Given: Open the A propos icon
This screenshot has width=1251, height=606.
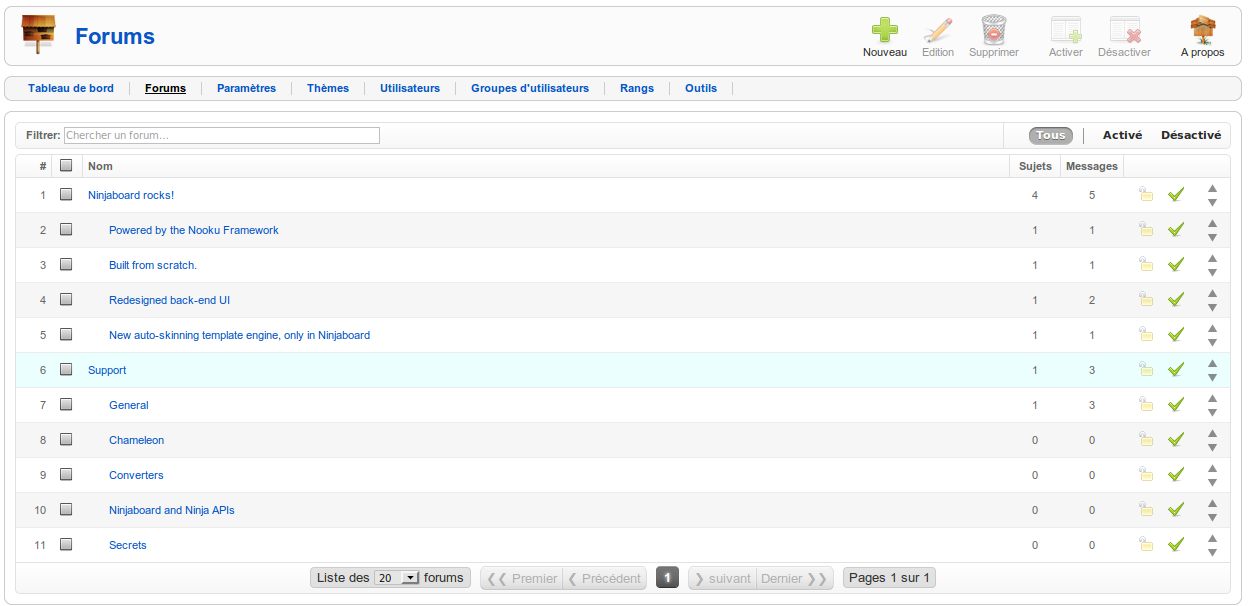Looking at the screenshot, I should pyautogui.click(x=1202, y=31).
